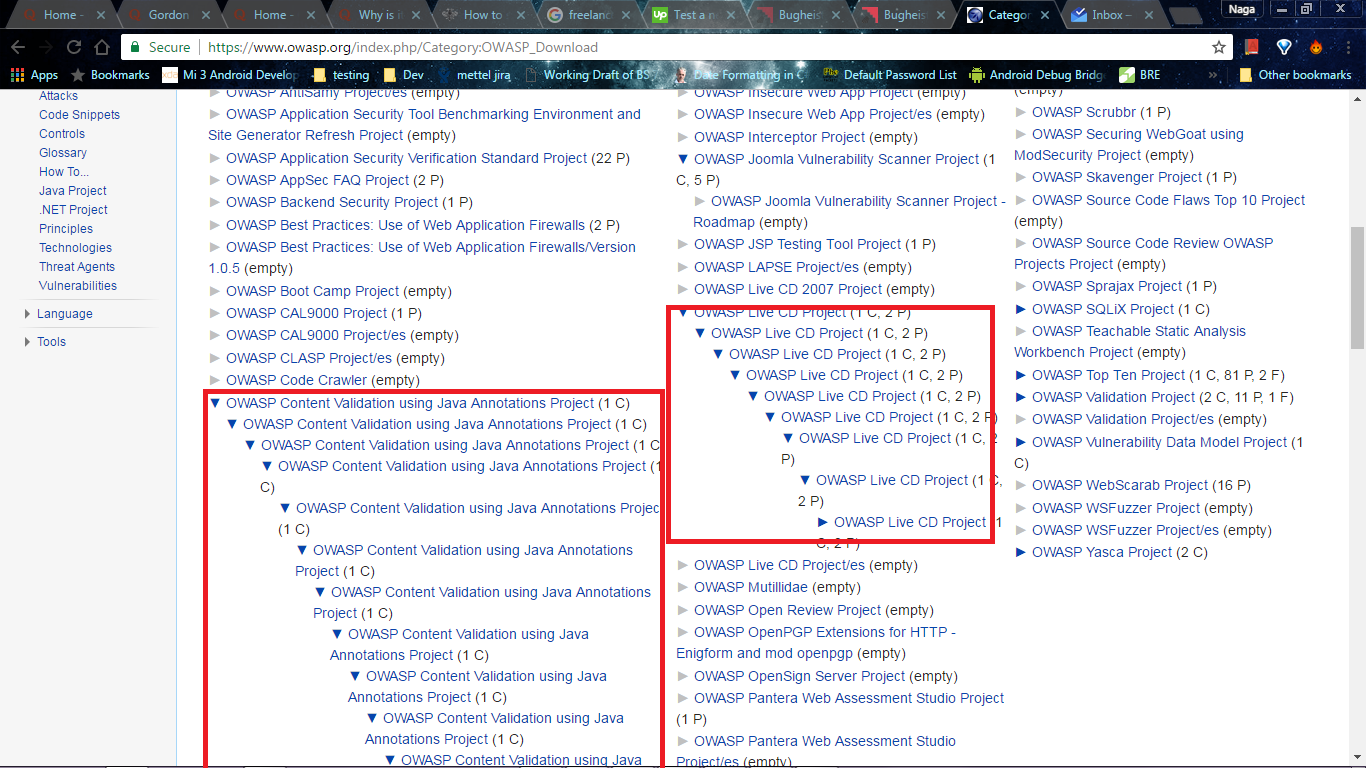Open the OWASP WebScarab Project link
Image resolution: width=1366 pixels, height=768 pixels.
1120,485
